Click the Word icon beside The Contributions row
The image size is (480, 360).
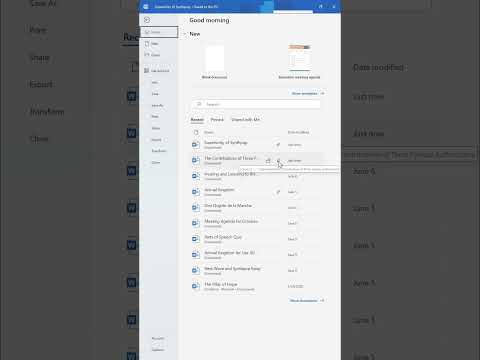pos(196,160)
